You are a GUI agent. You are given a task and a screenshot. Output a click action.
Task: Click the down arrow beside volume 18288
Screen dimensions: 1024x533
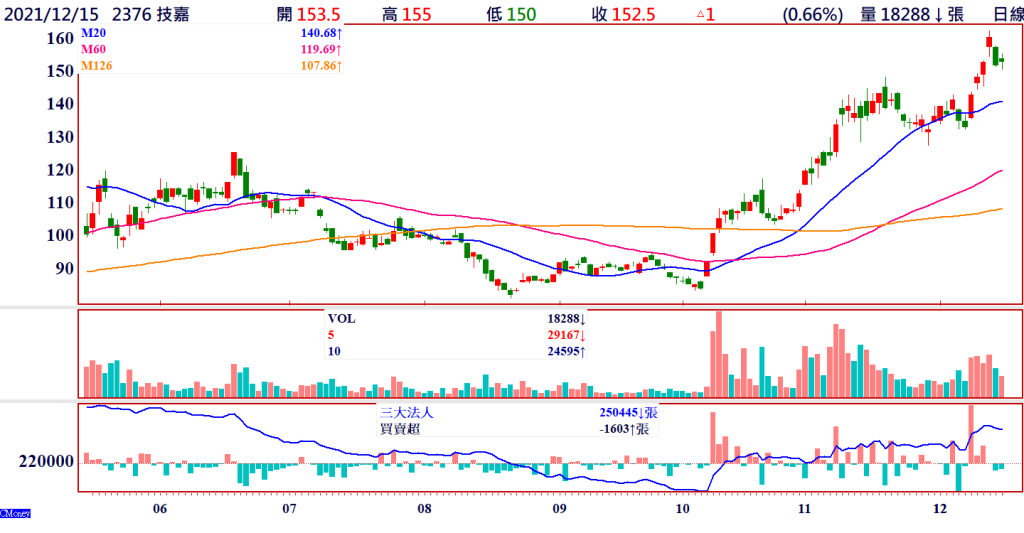pos(940,14)
